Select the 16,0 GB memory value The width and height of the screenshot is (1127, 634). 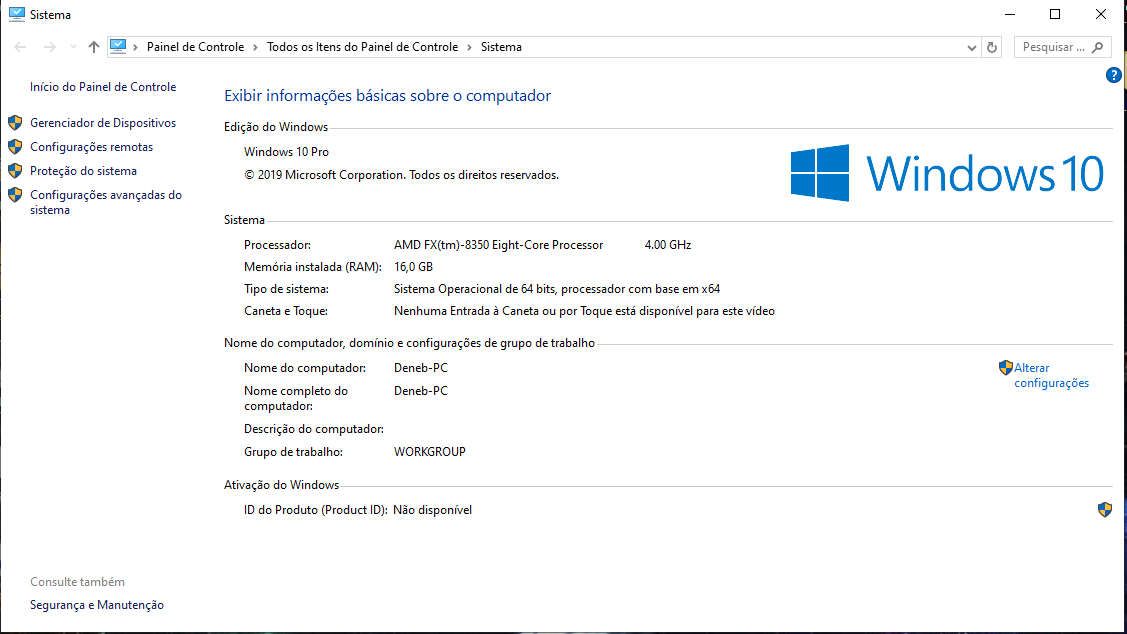click(x=413, y=267)
